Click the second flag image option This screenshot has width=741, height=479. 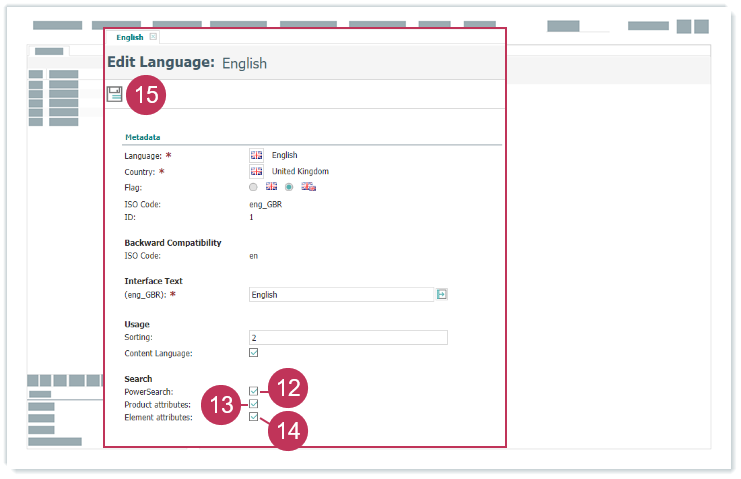click(x=308, y=187)
